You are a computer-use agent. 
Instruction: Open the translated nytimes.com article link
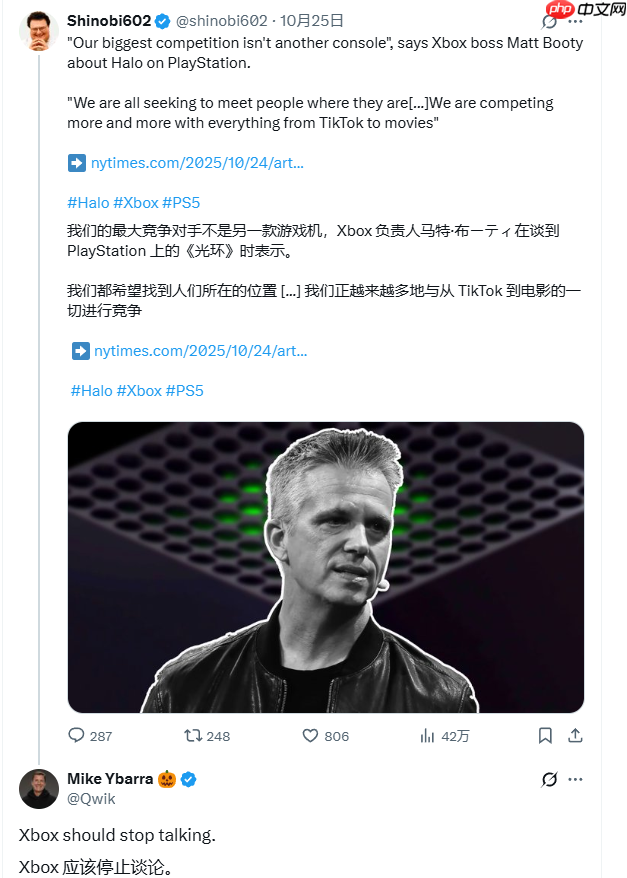tap(200, 351)
